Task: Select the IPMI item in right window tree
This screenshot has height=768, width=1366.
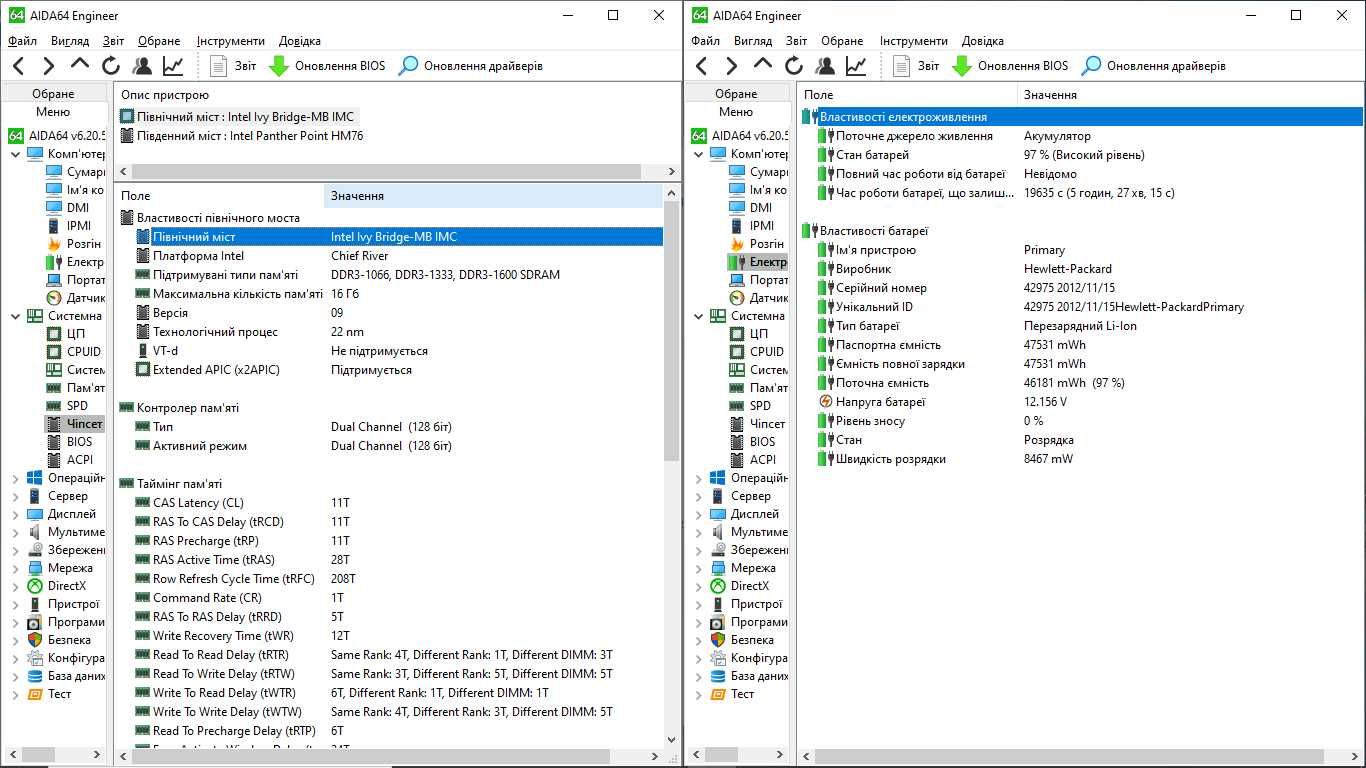Action: tap(753, 225)
